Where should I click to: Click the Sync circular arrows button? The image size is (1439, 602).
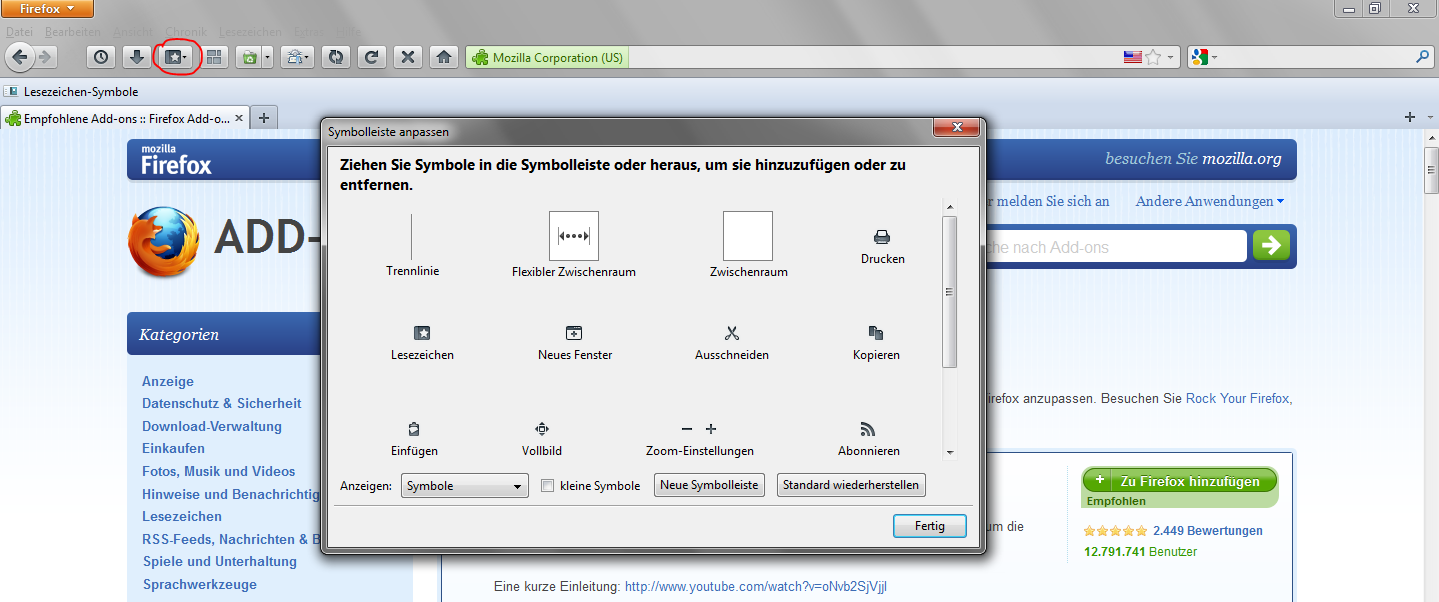click(x=336, y=58)
